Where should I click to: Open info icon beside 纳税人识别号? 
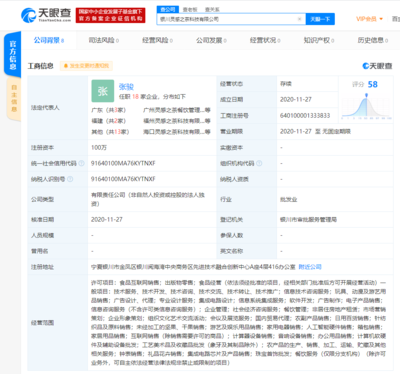coord(70,179)
